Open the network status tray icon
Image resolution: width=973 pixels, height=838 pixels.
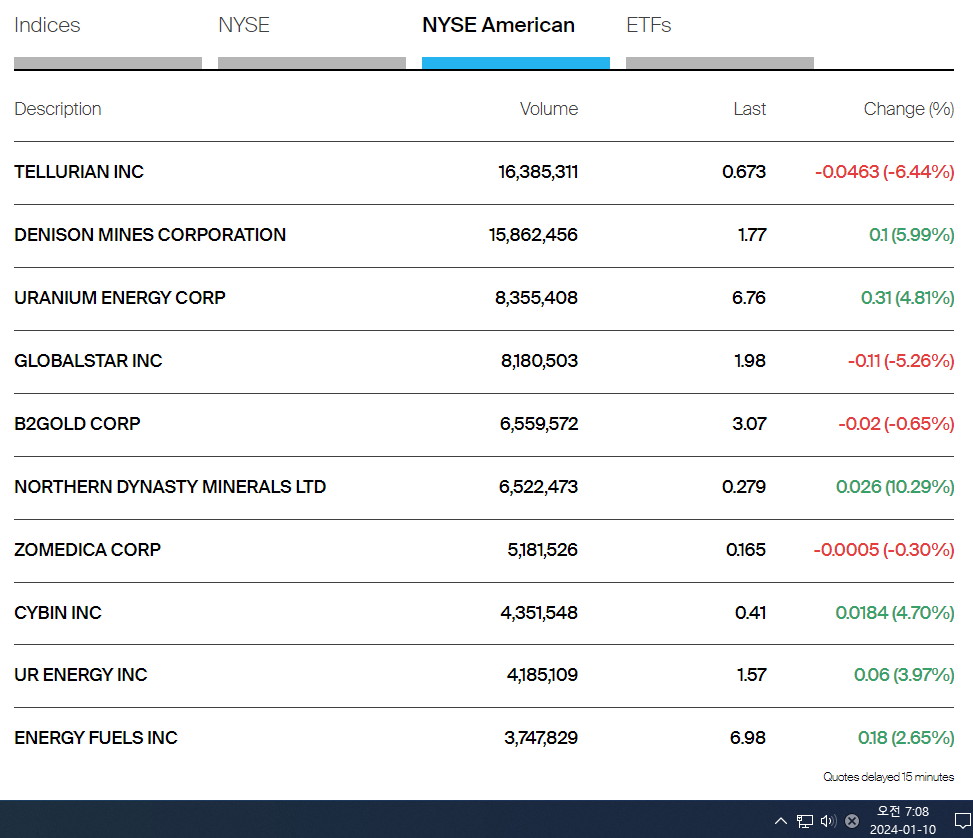[x=805, y=821]
